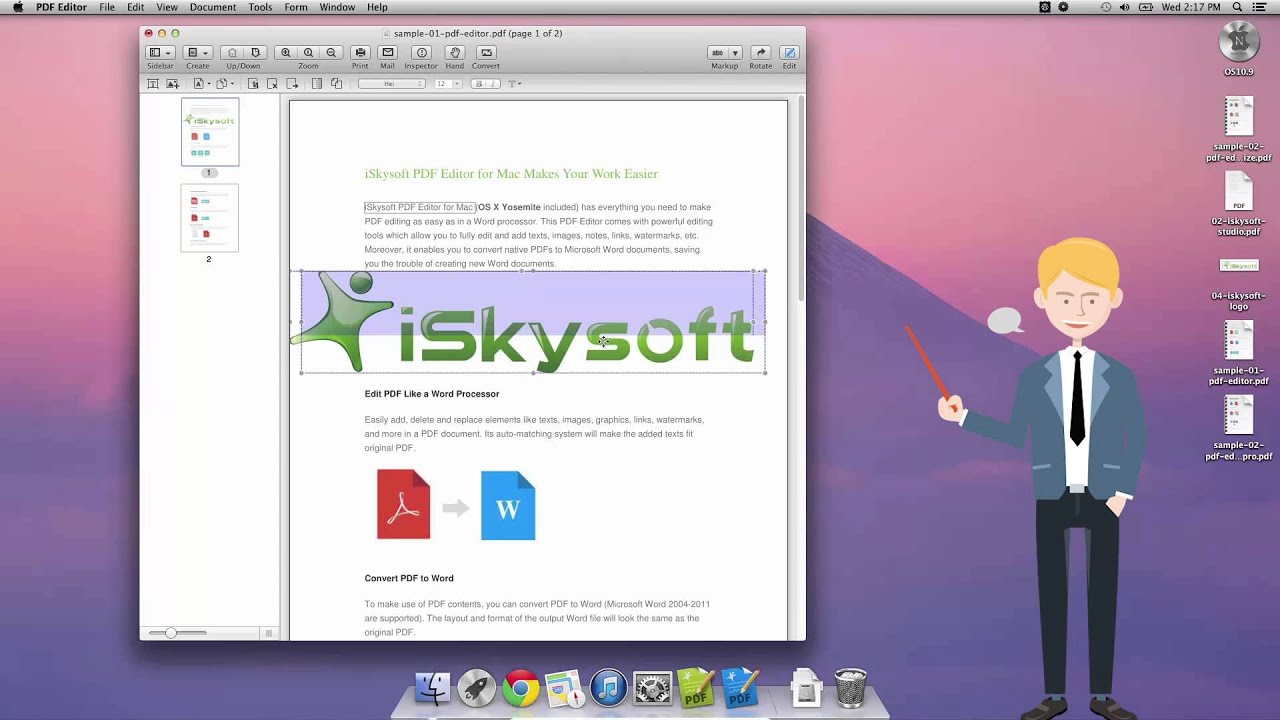
Task: Click the actual-size zoom button
Action: [x=308, y=53]
